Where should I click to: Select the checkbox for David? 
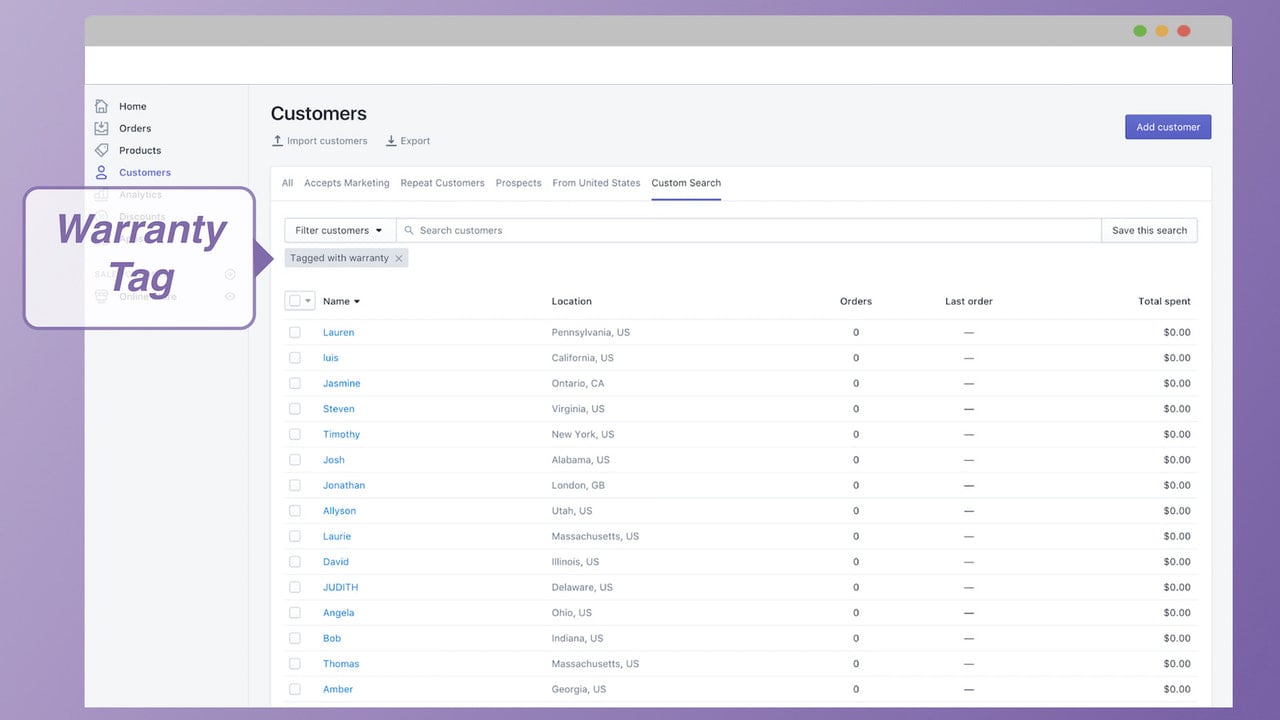[x=295, y=562]
